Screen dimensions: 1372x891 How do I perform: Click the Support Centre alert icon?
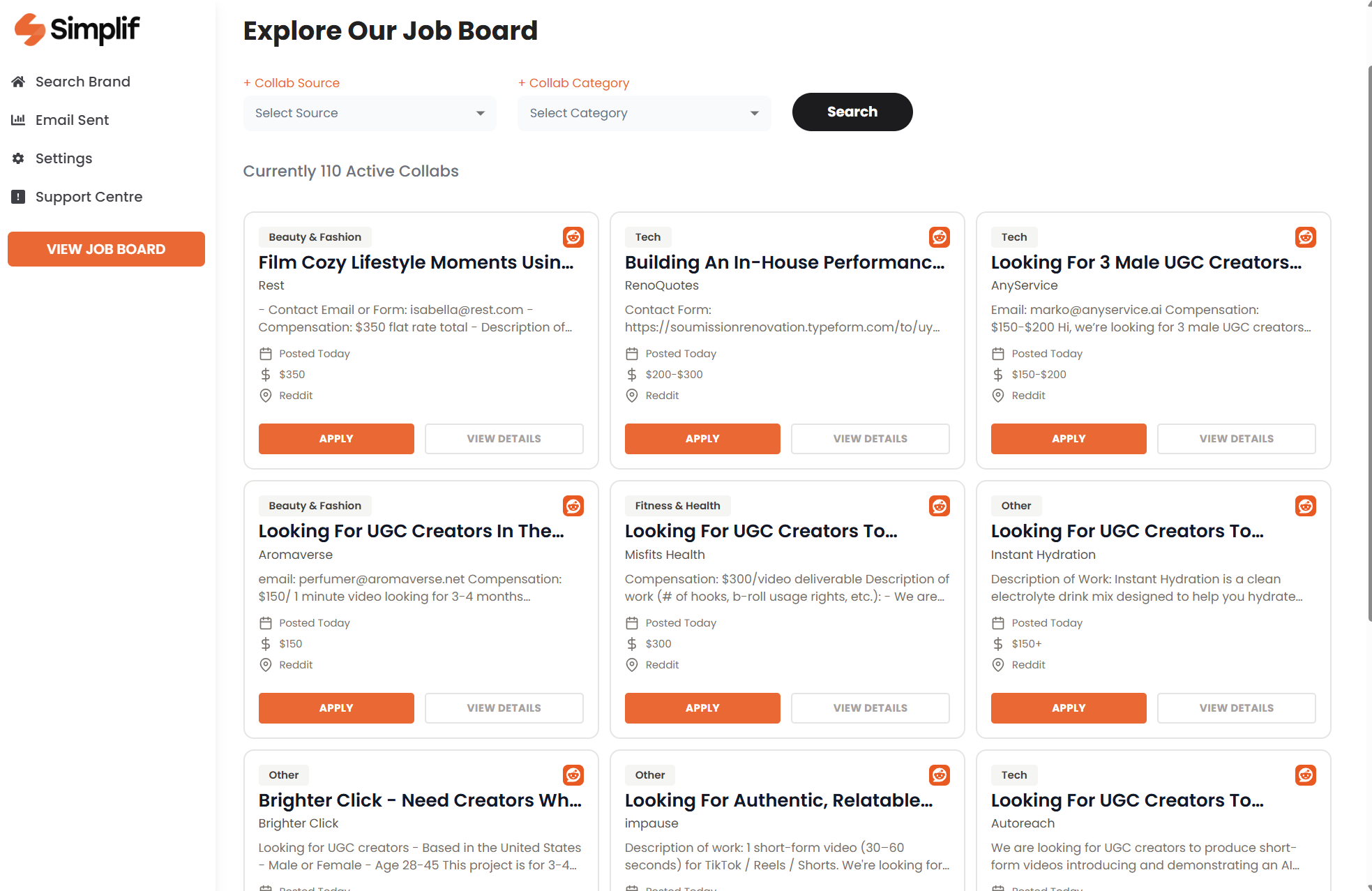tap(18, 197)
